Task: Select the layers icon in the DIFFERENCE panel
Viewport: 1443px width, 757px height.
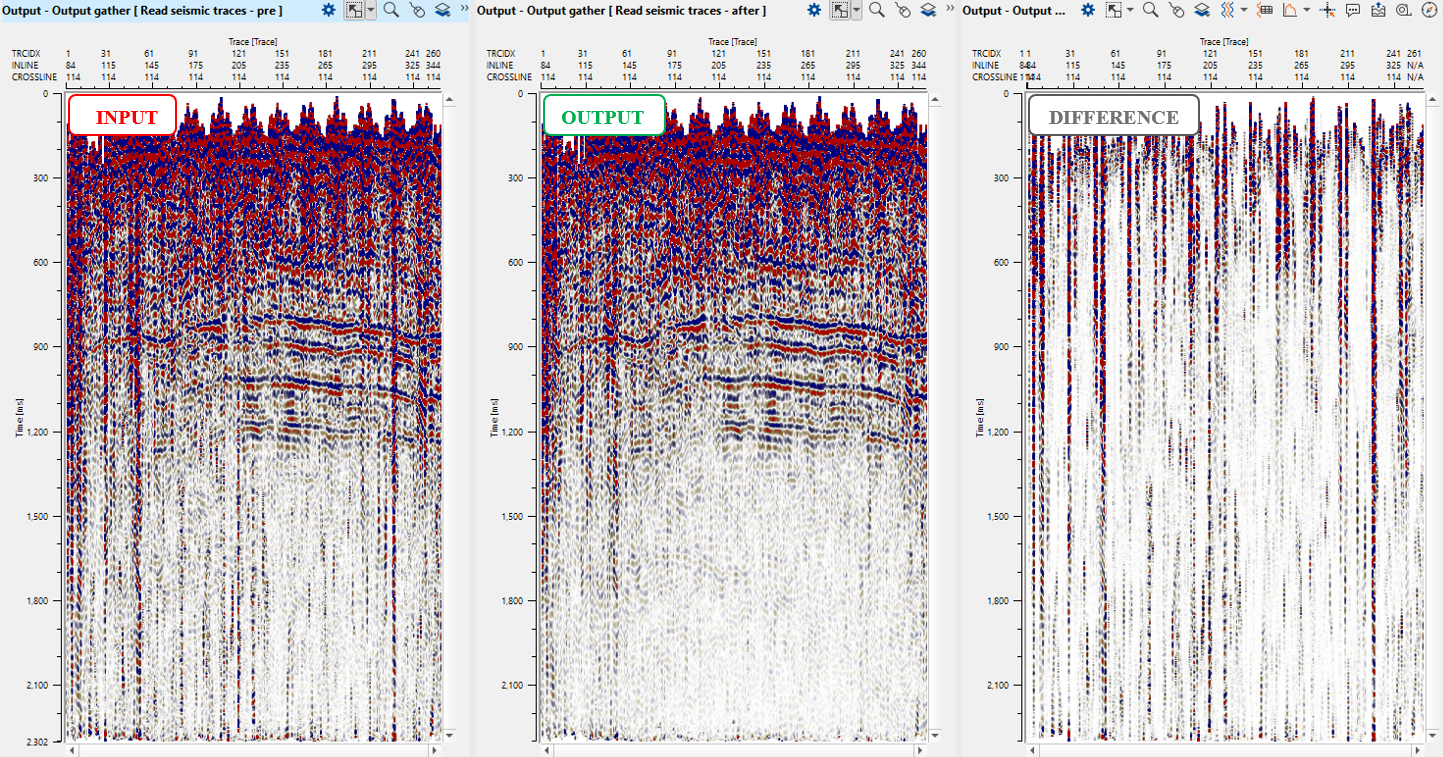Action: pos(1202,10)
